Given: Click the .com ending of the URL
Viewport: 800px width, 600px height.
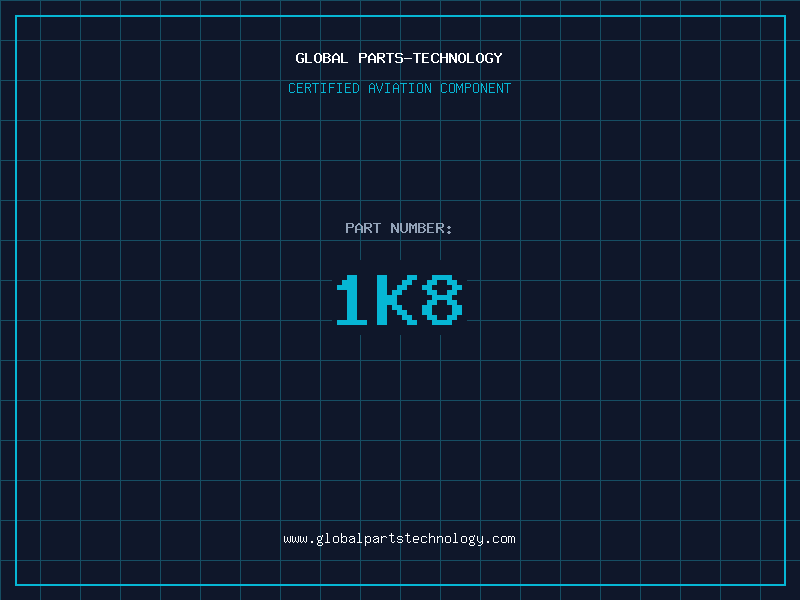Looking at the screenshot, I should point(500,539).
